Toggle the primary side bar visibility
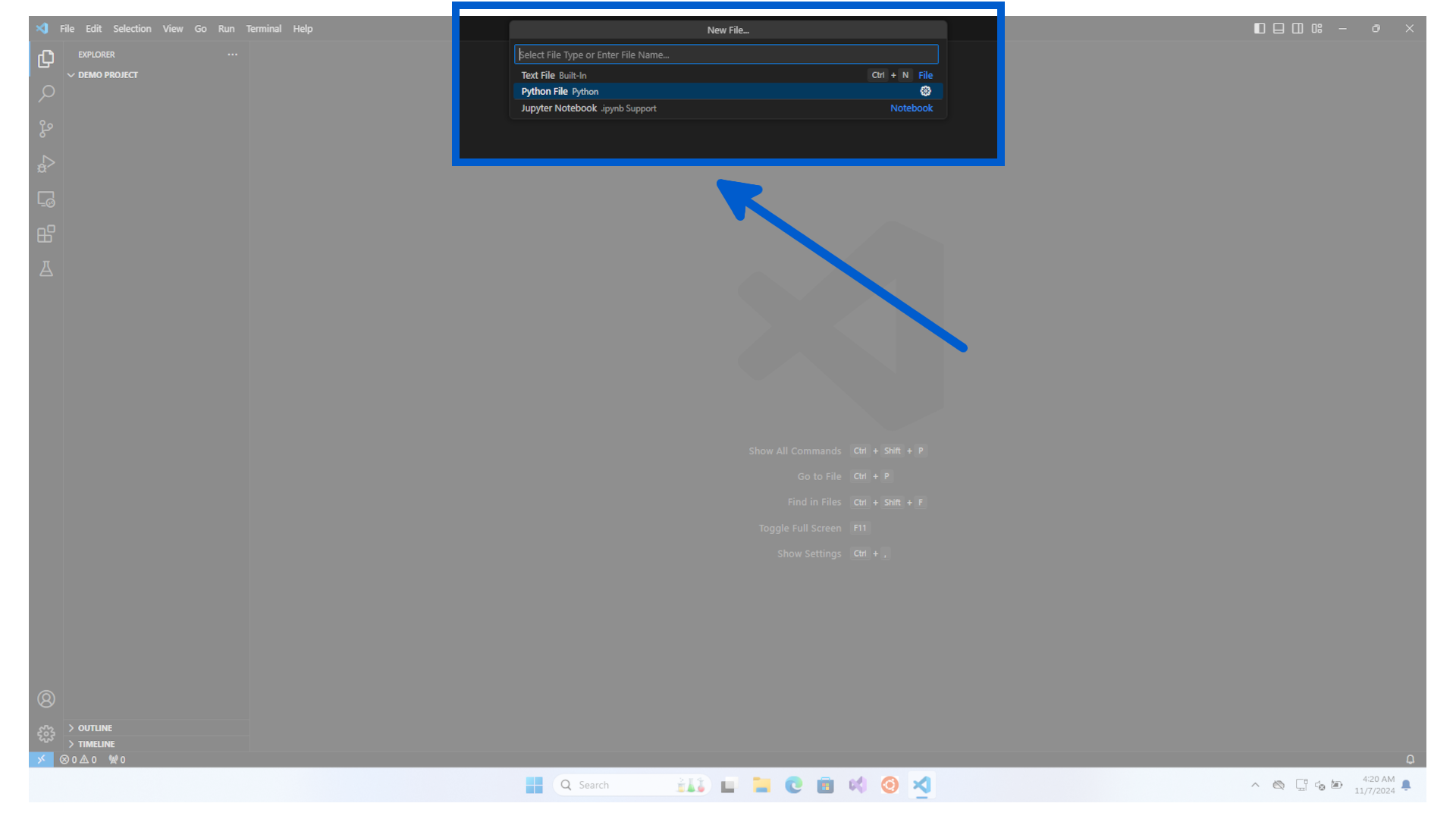The image size is (1456, 819). click(1260, 28)
